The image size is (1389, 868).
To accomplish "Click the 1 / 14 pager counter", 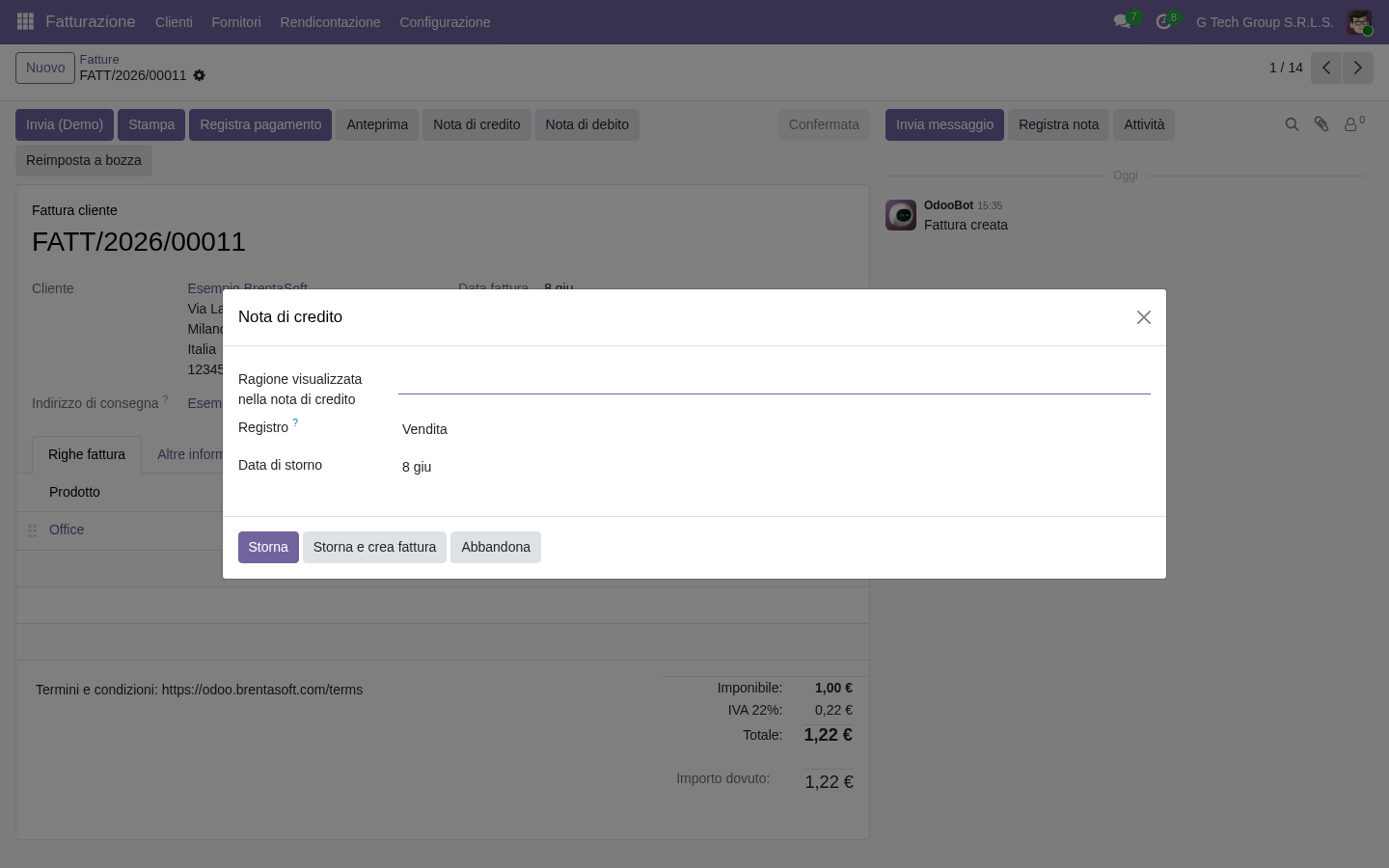I will coord(1286,68).
